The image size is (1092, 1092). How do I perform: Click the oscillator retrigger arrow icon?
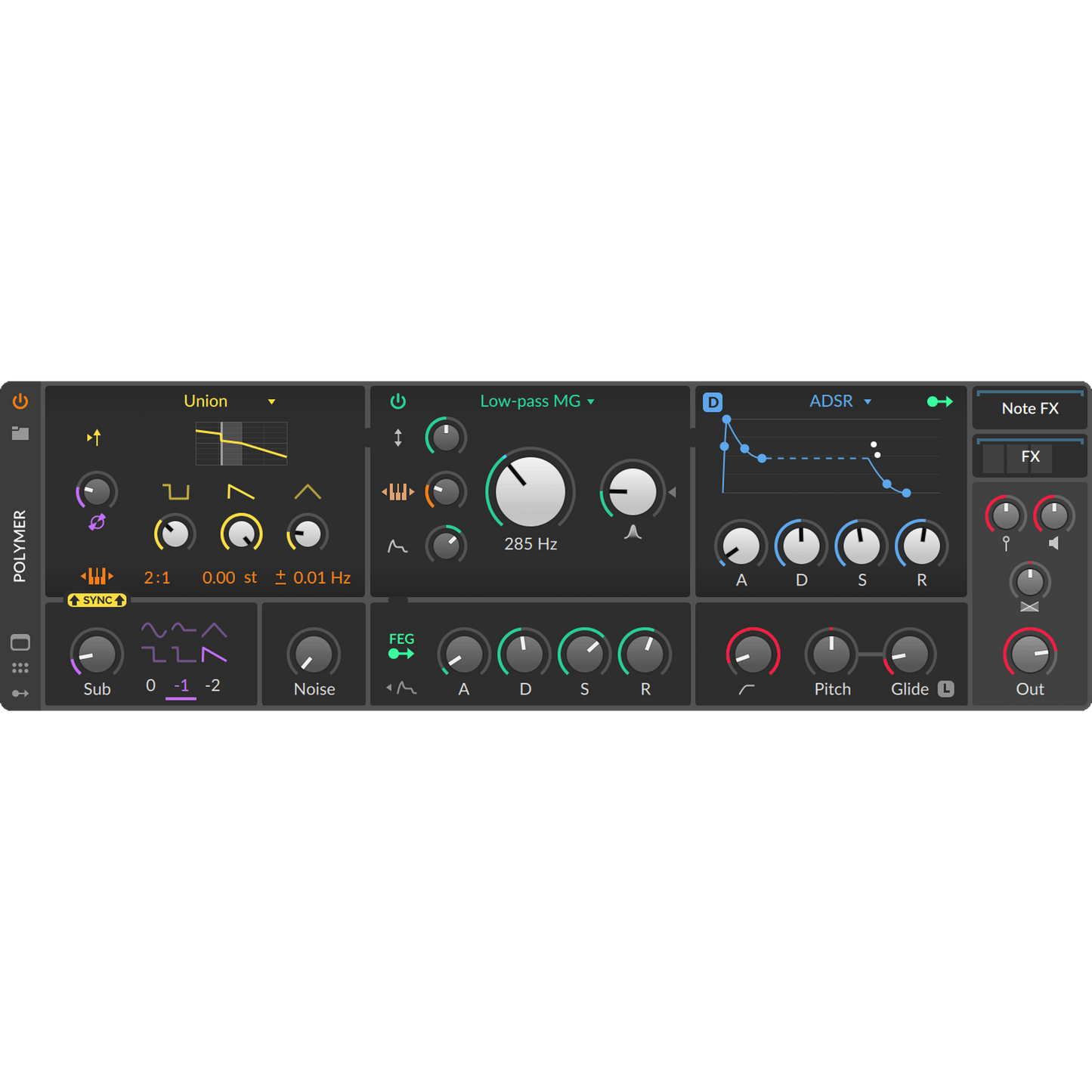(x=94, y=437)
